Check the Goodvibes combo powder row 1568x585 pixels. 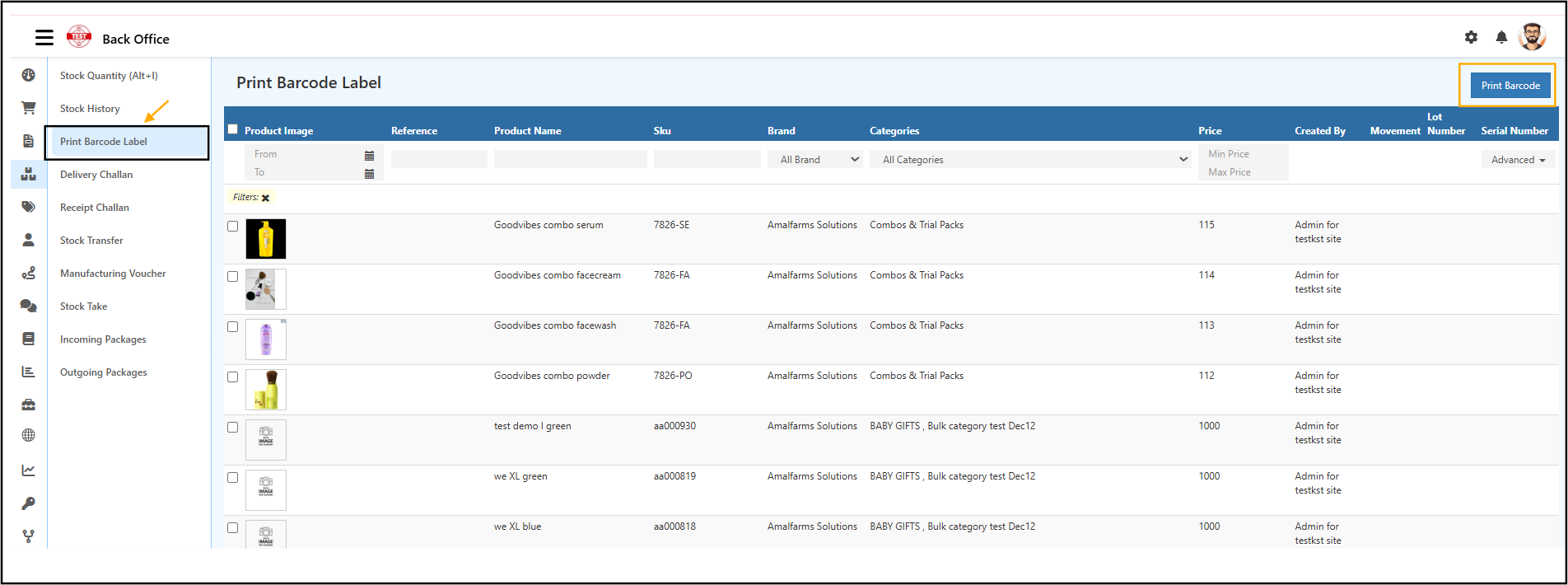[x=233, y=377]
